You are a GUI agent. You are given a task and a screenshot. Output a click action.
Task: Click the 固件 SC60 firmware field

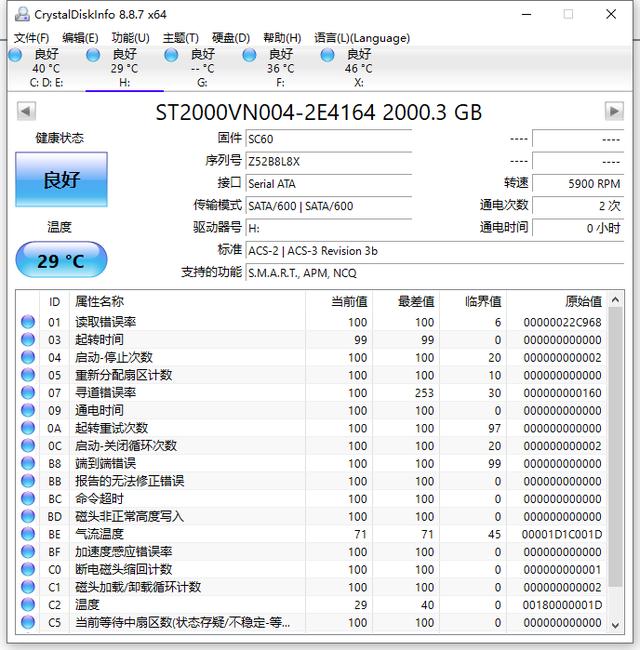[329, 139]
